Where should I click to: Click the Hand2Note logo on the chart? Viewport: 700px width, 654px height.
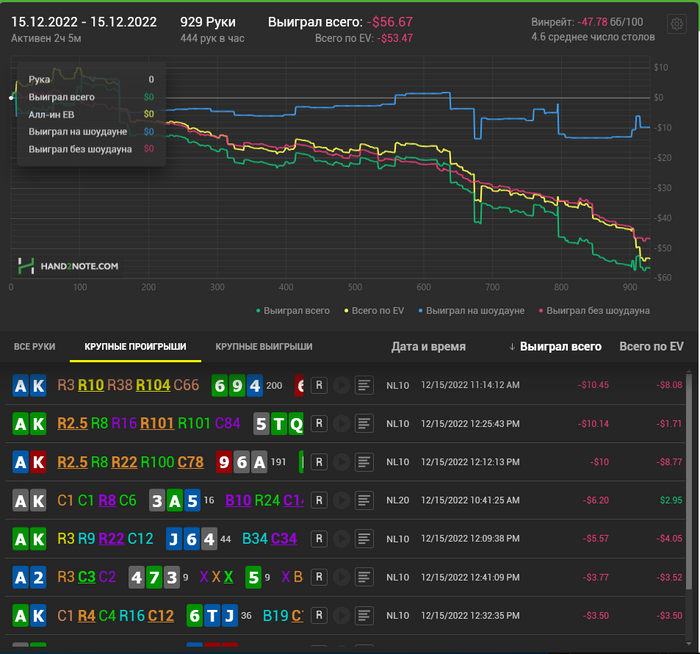(69, 266)
